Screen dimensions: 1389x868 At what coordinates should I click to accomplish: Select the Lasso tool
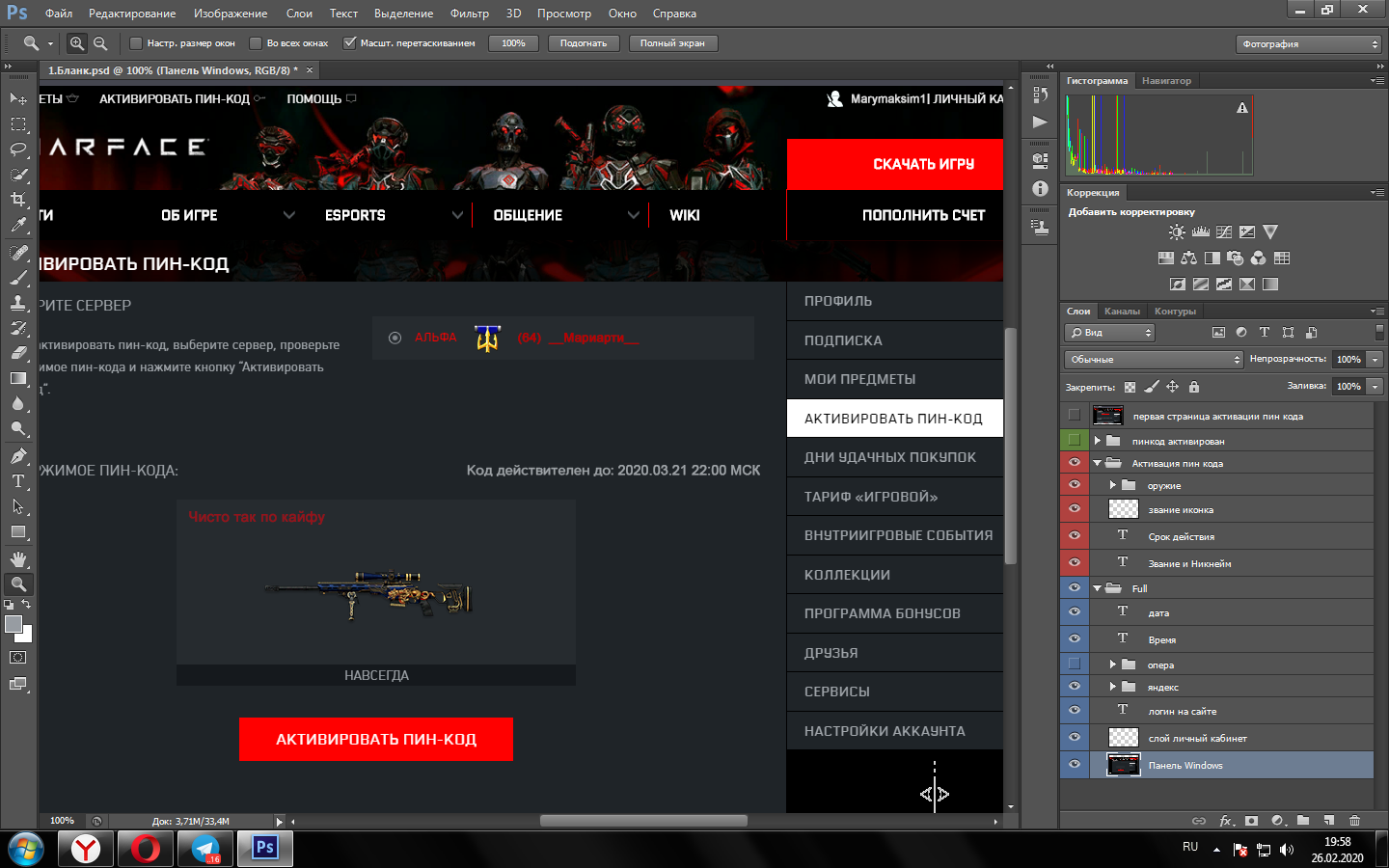pos(18,149)
